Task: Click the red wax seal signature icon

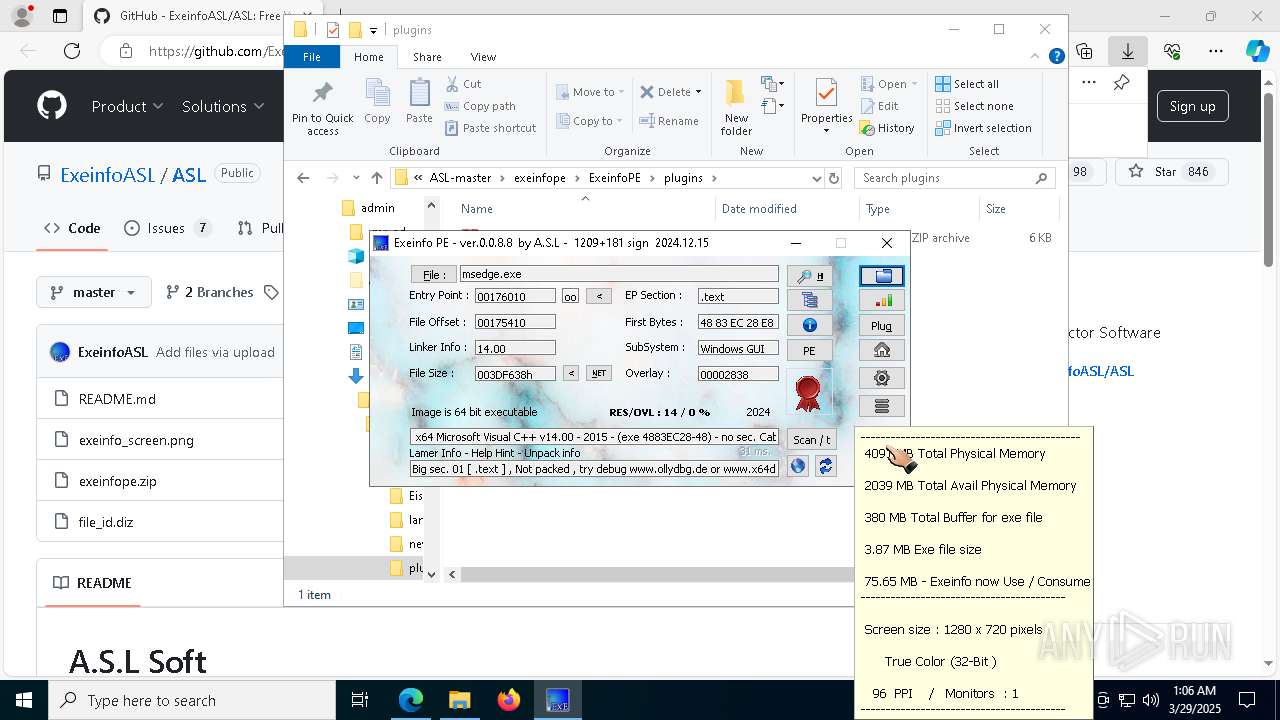Action: [808, 391]
